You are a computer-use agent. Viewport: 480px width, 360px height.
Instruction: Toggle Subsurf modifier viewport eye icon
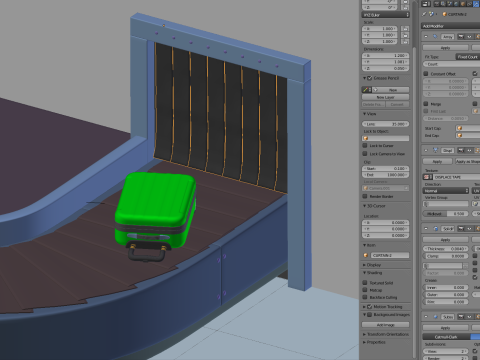tap(469, 317)
